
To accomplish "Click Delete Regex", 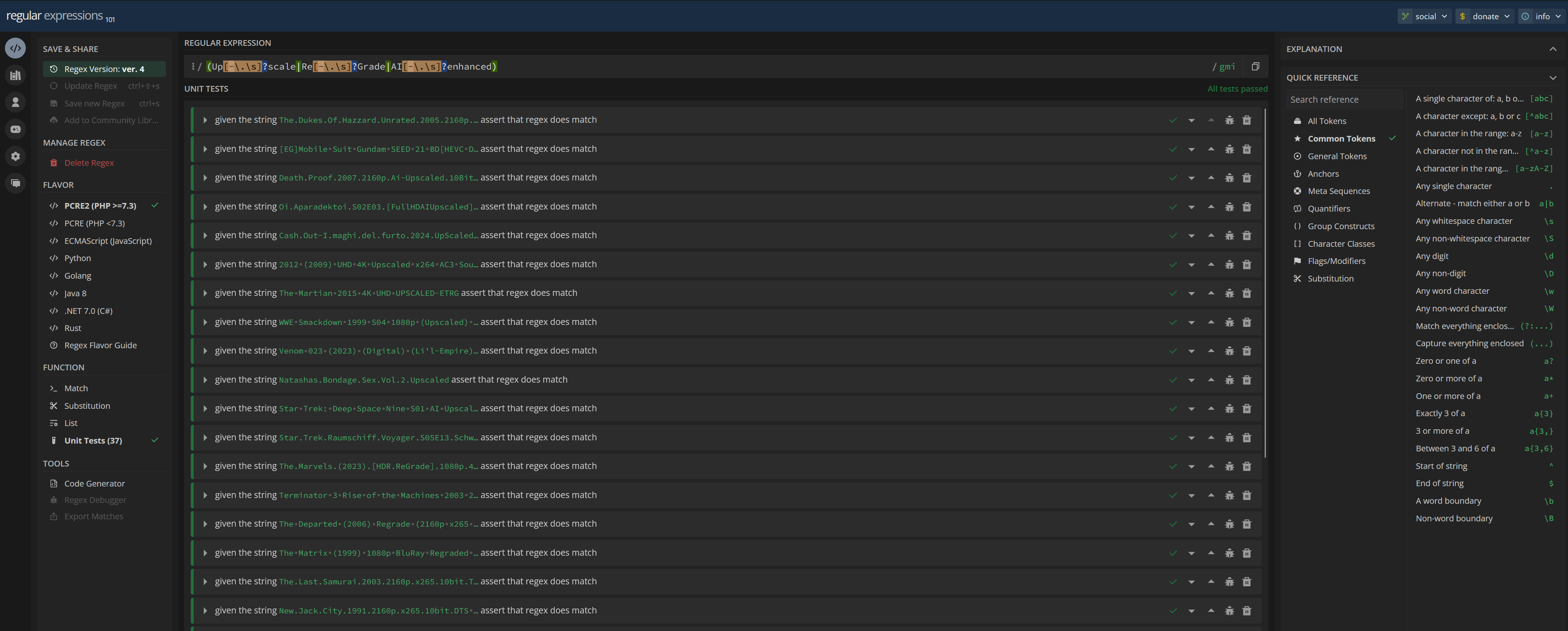I will [x=89, y=163].
